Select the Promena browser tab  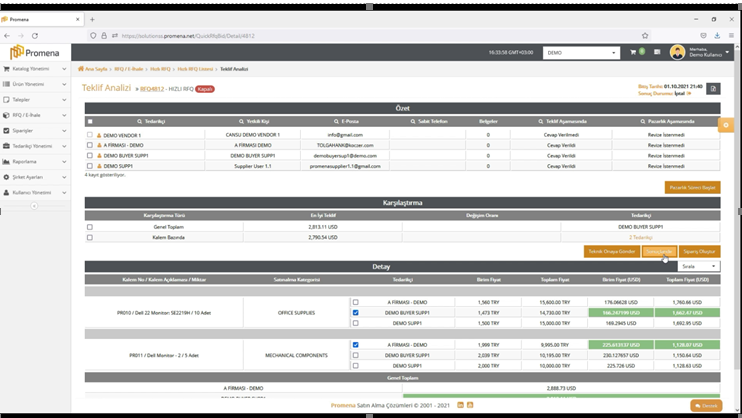point(42,19)
